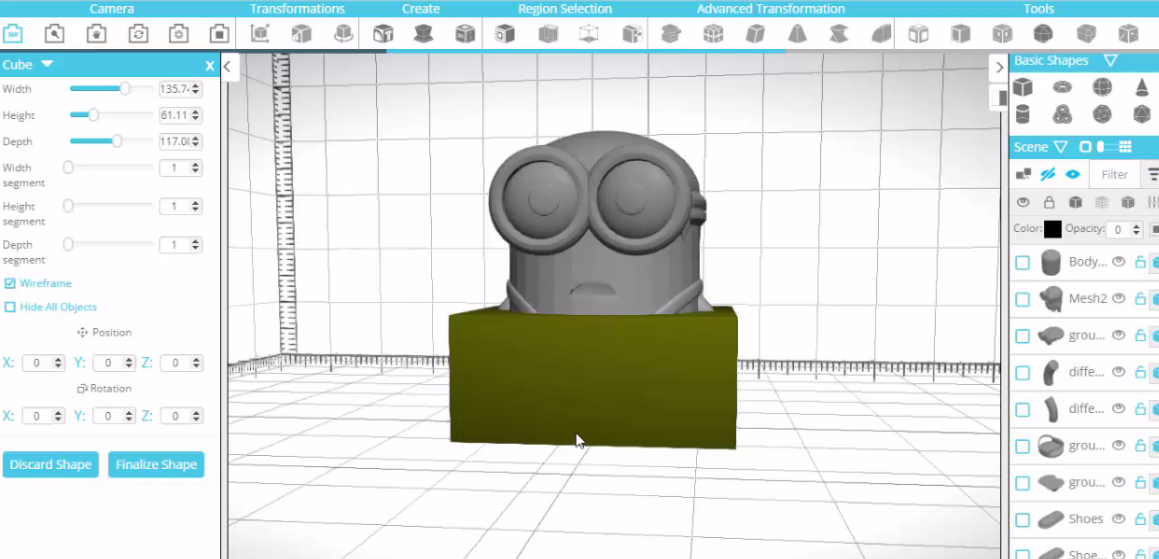
Task: Adjust the Opacity stepper arrows
Action: click(x=1137, y=230)
